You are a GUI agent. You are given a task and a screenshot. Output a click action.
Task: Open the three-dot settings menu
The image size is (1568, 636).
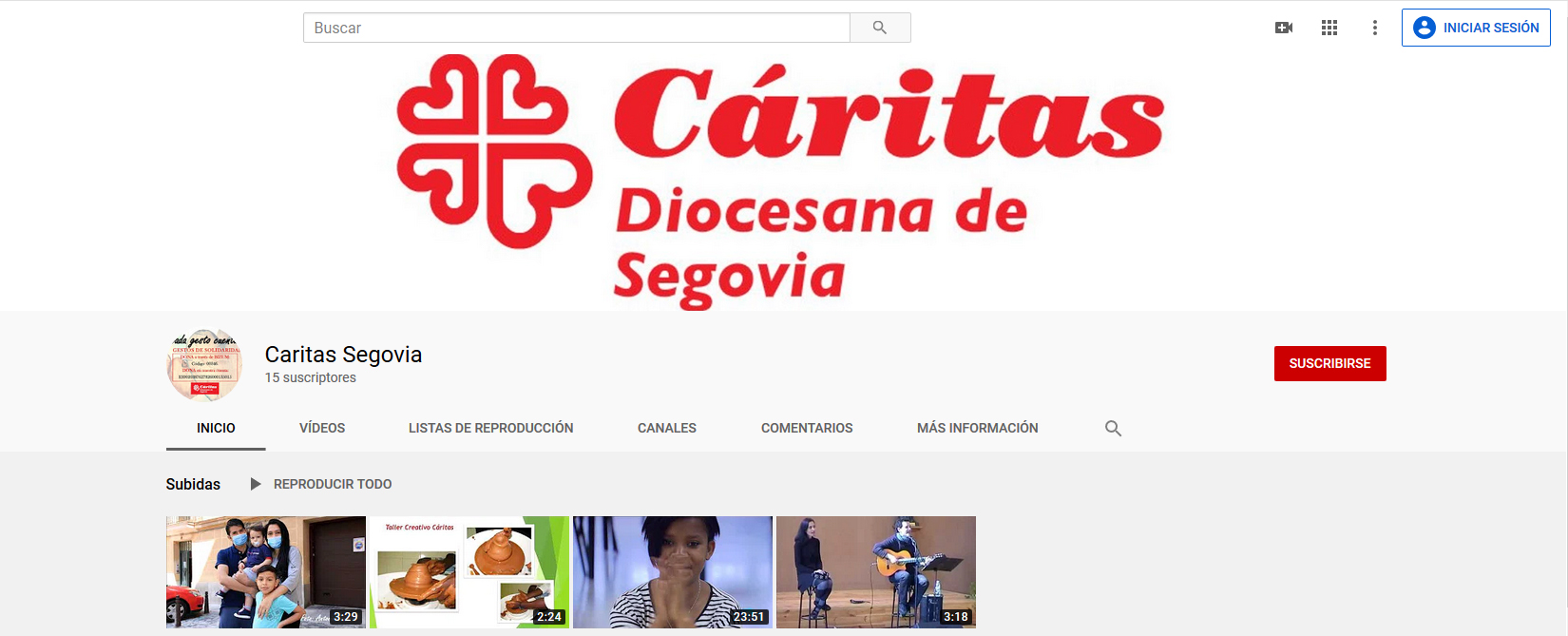coord(1374,28)
